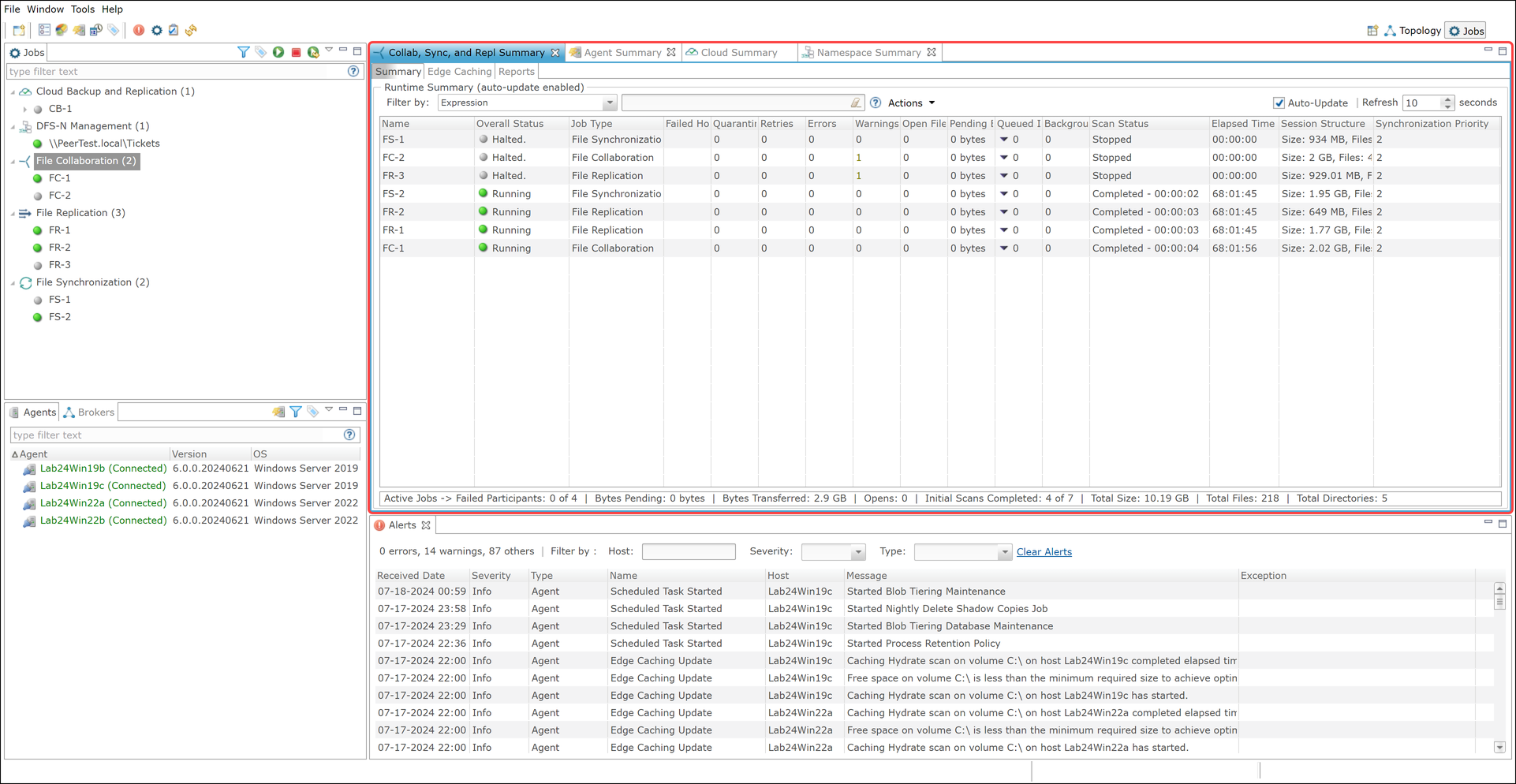Click the tag icon in main toolbar
Screen dimensions: 1516x784
point(114,30)
